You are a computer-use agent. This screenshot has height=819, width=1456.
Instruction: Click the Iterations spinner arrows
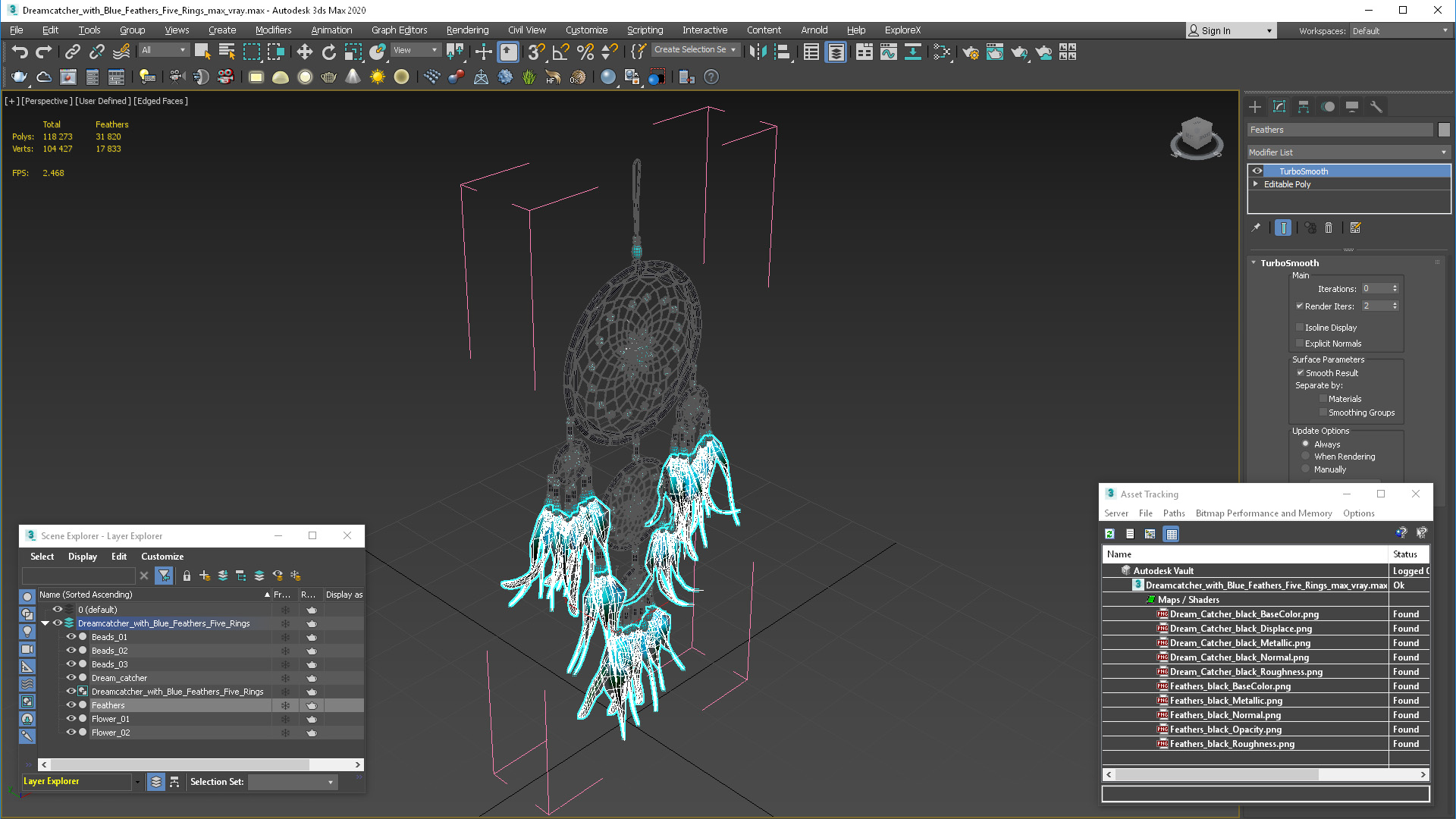pyautogui.click(x=1395, y=289)
